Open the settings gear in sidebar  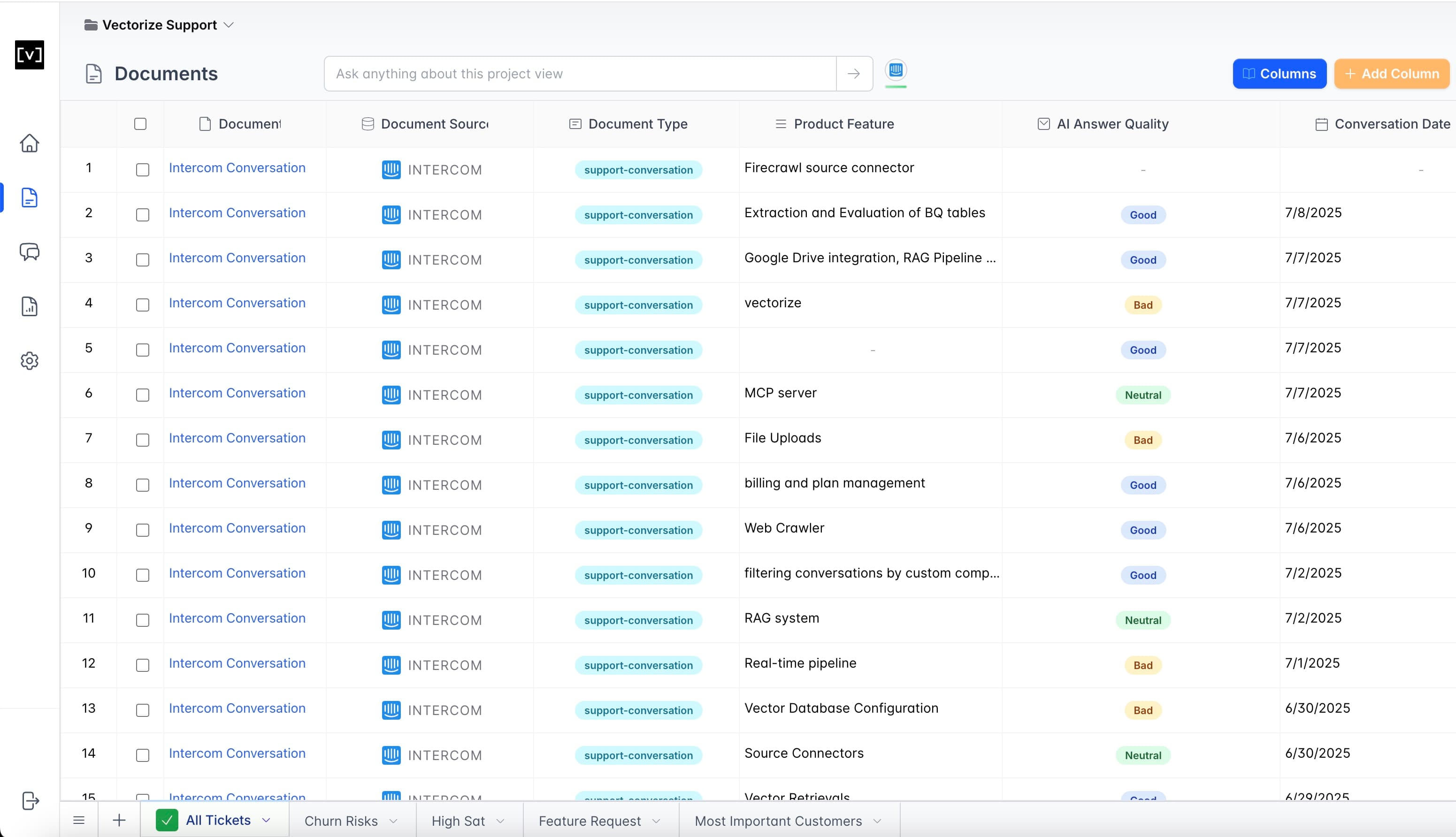click(29, 361)
